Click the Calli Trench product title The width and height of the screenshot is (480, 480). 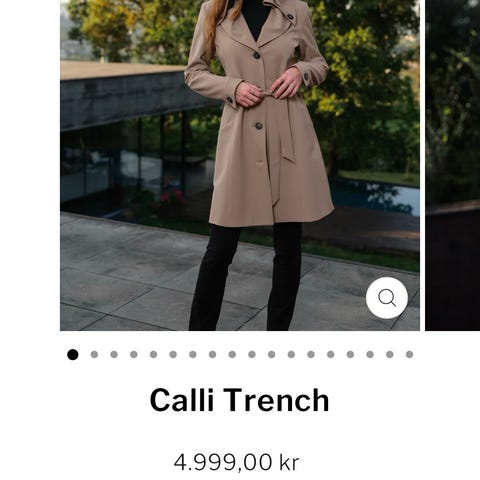click(x=240, y=400)
